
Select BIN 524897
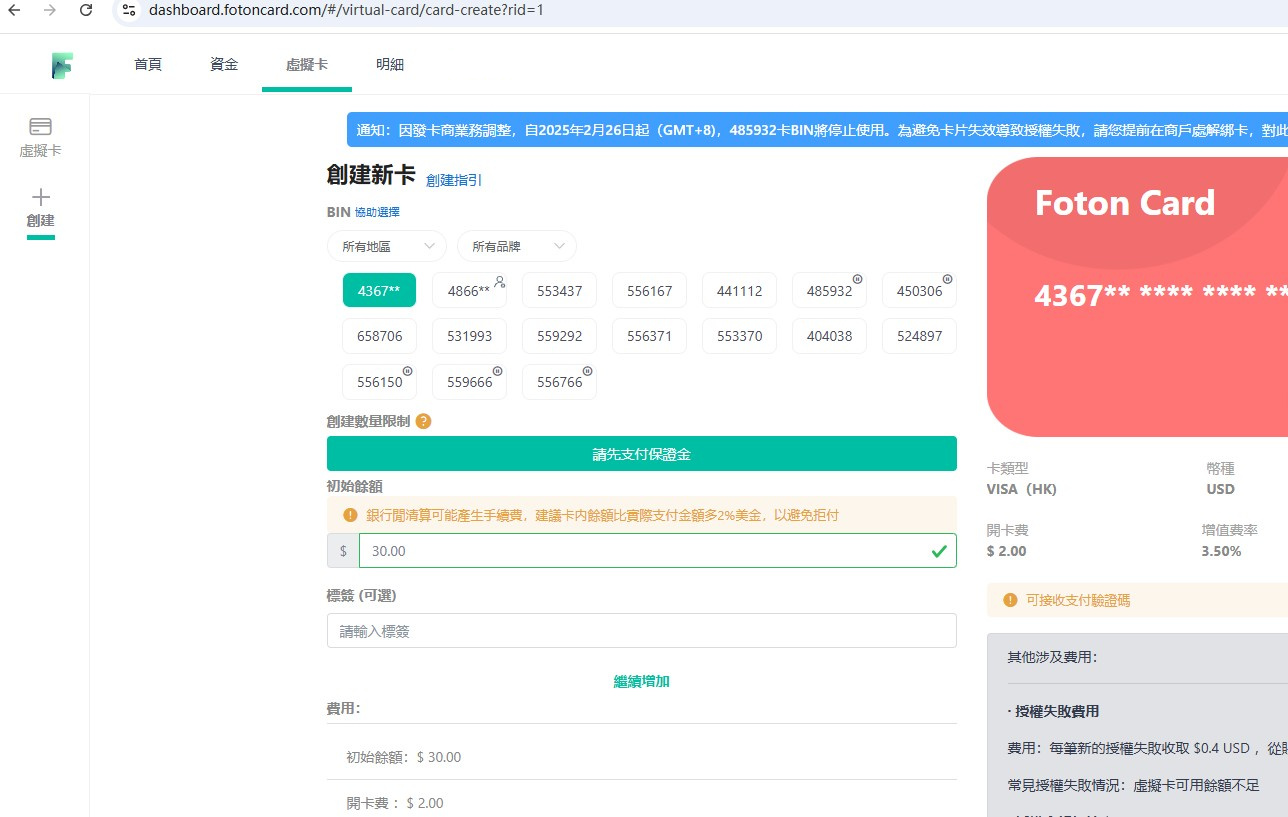(920, 336)
